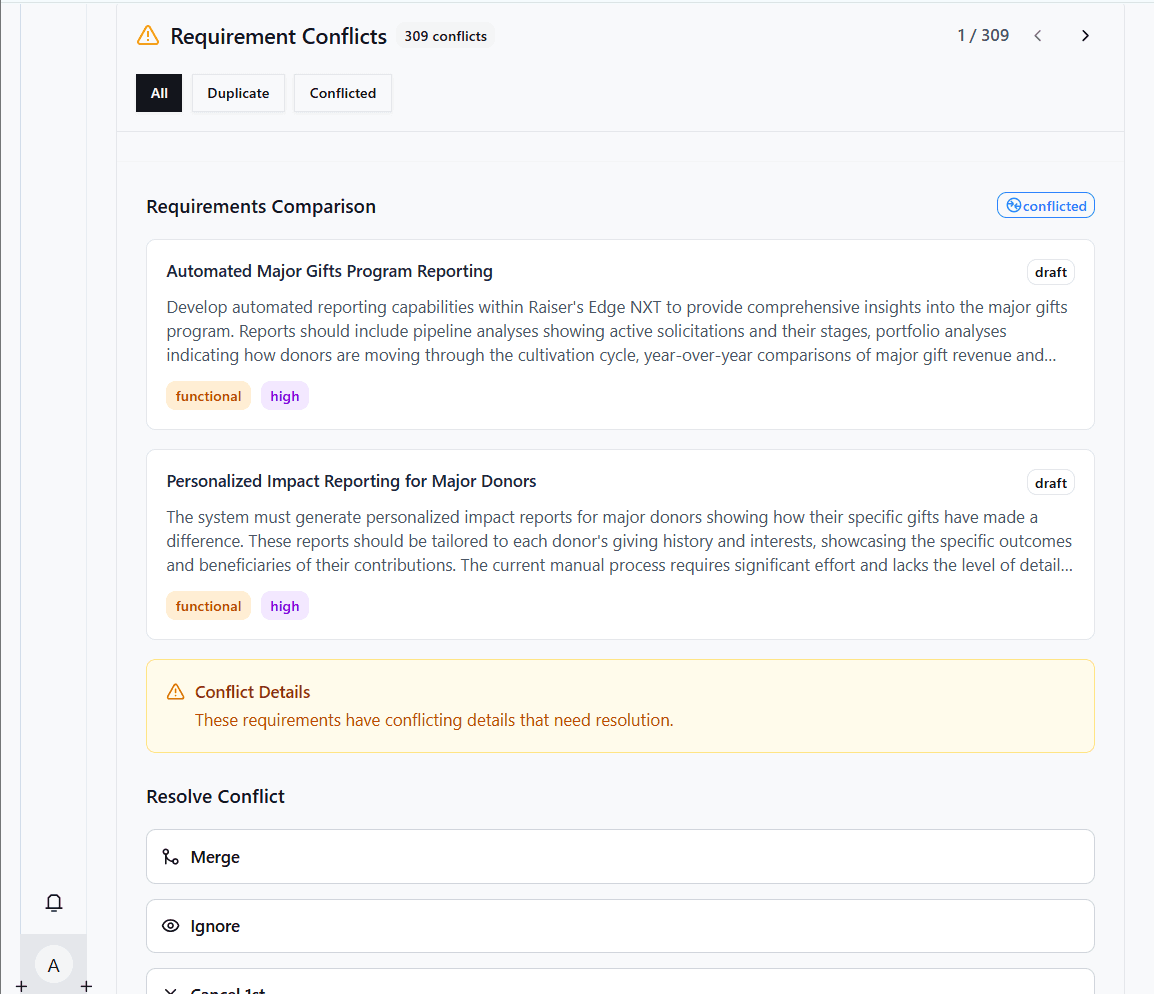Click the high tag on Personalized Impact card
The height and width of the screenshot is (994, 1154).
click(x=285, y=606)
